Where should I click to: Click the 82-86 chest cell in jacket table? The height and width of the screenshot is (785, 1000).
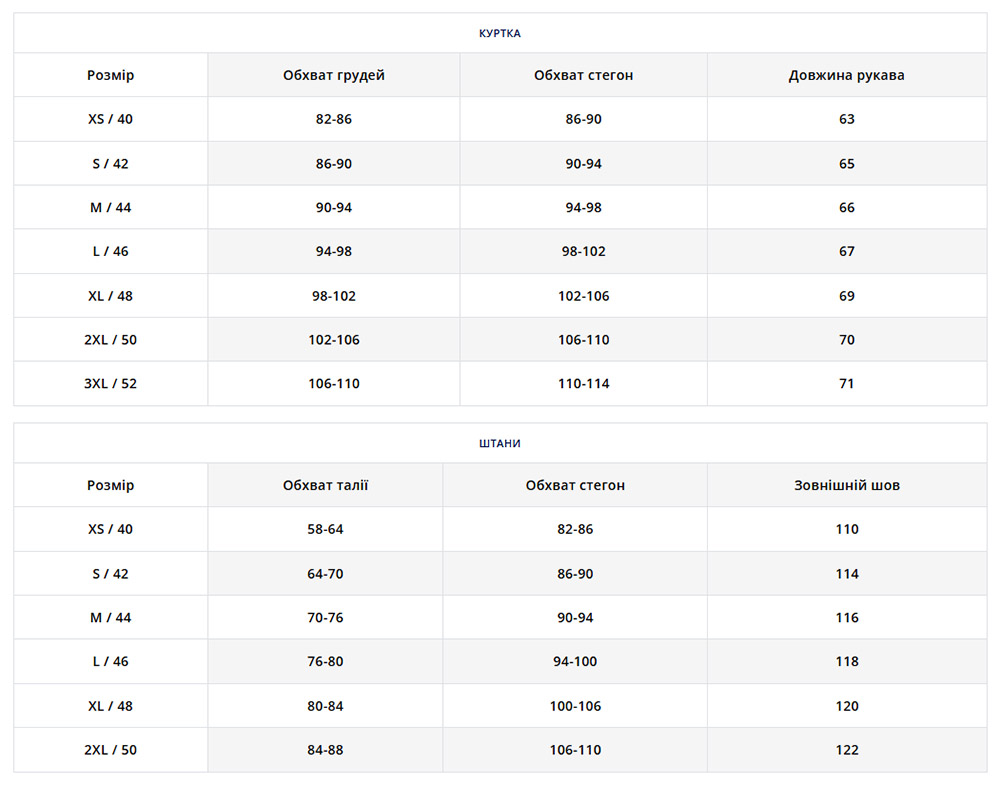coord(333,119)
